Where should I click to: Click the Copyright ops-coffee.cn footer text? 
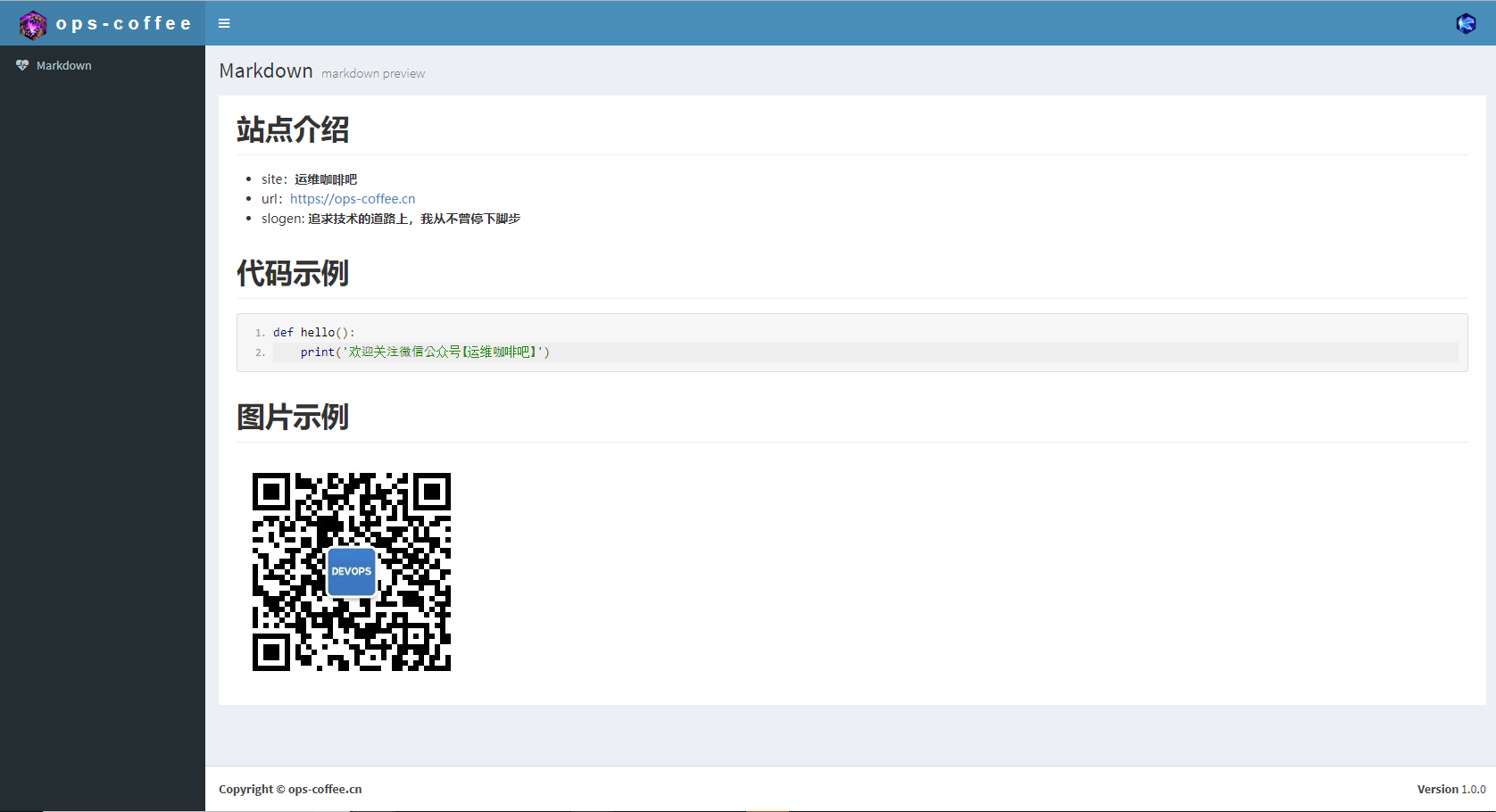290,789
